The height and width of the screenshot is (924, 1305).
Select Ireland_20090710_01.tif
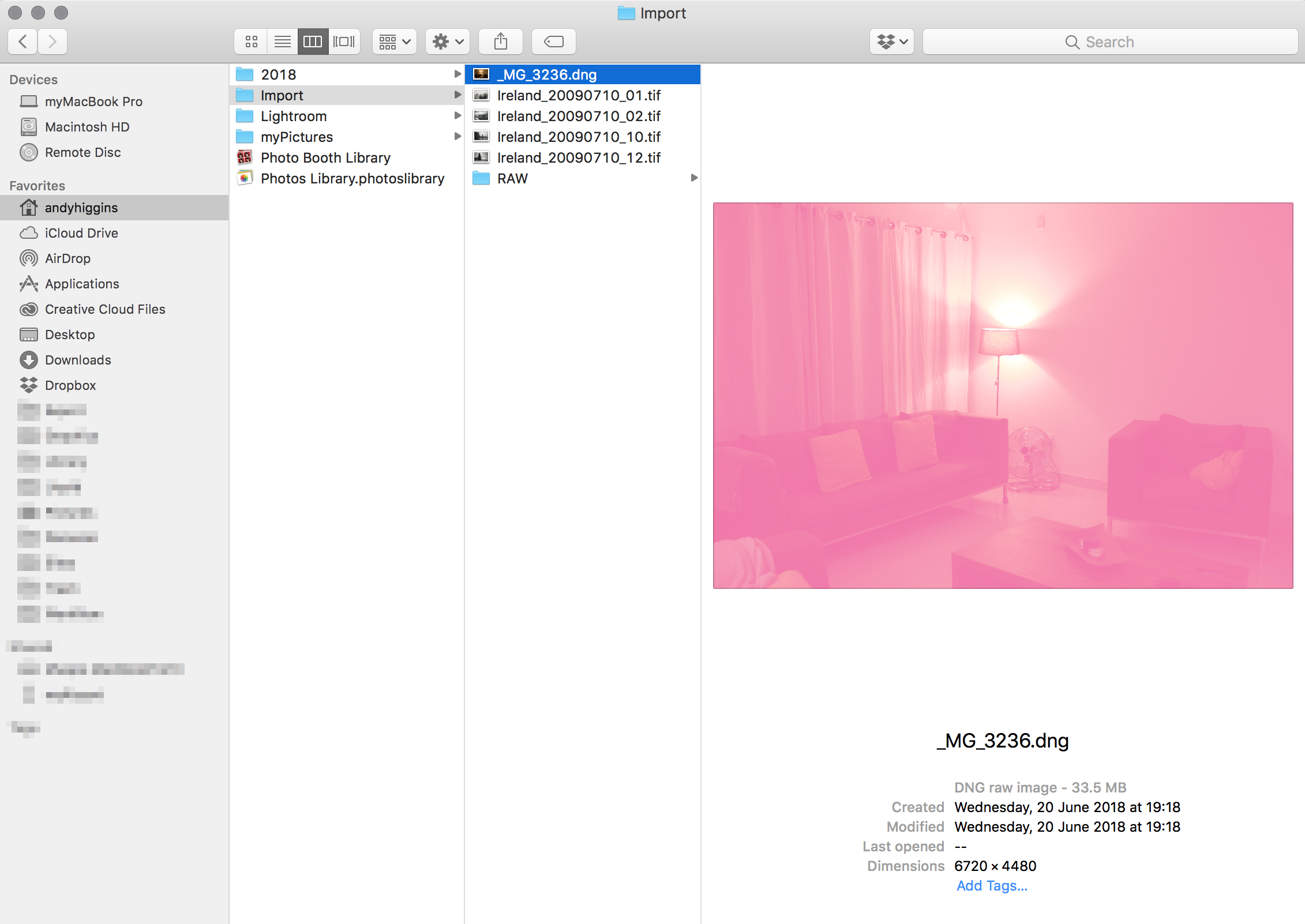tap(583, 95)
